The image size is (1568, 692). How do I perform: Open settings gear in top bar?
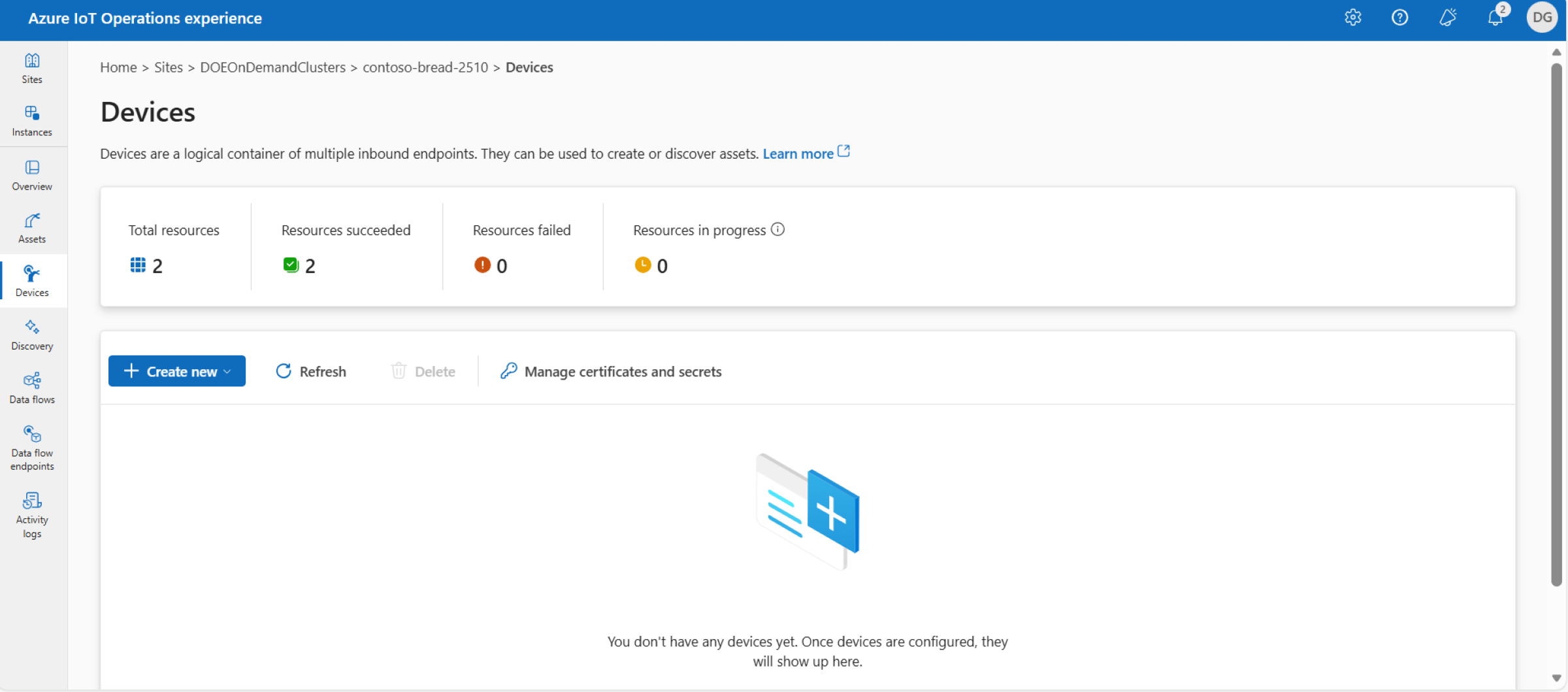(1353, 18)
